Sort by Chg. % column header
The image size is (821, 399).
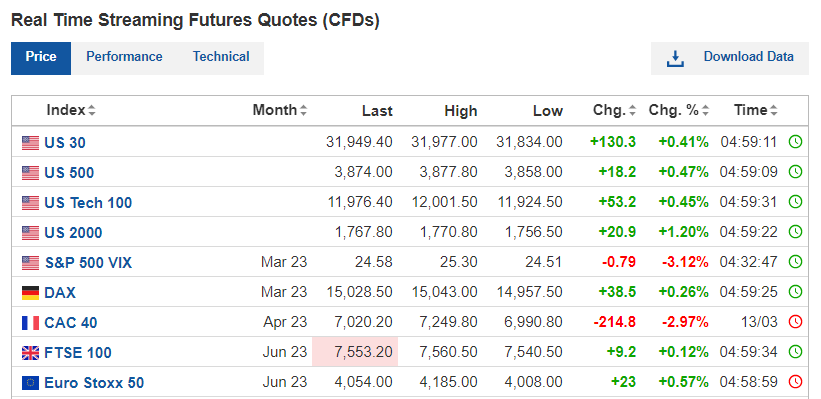tap(679, 110)
